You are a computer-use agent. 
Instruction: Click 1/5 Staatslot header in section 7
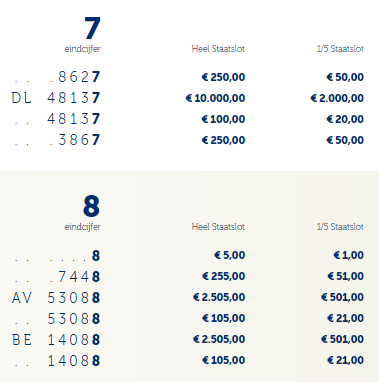point(340,49)
